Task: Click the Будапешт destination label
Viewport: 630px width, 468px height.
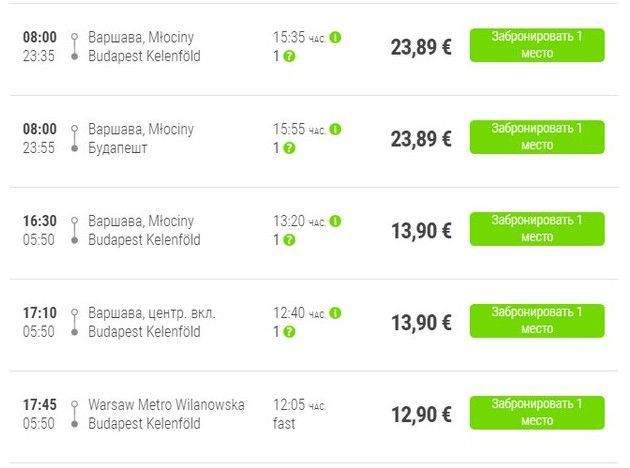Action: (117, 148)
